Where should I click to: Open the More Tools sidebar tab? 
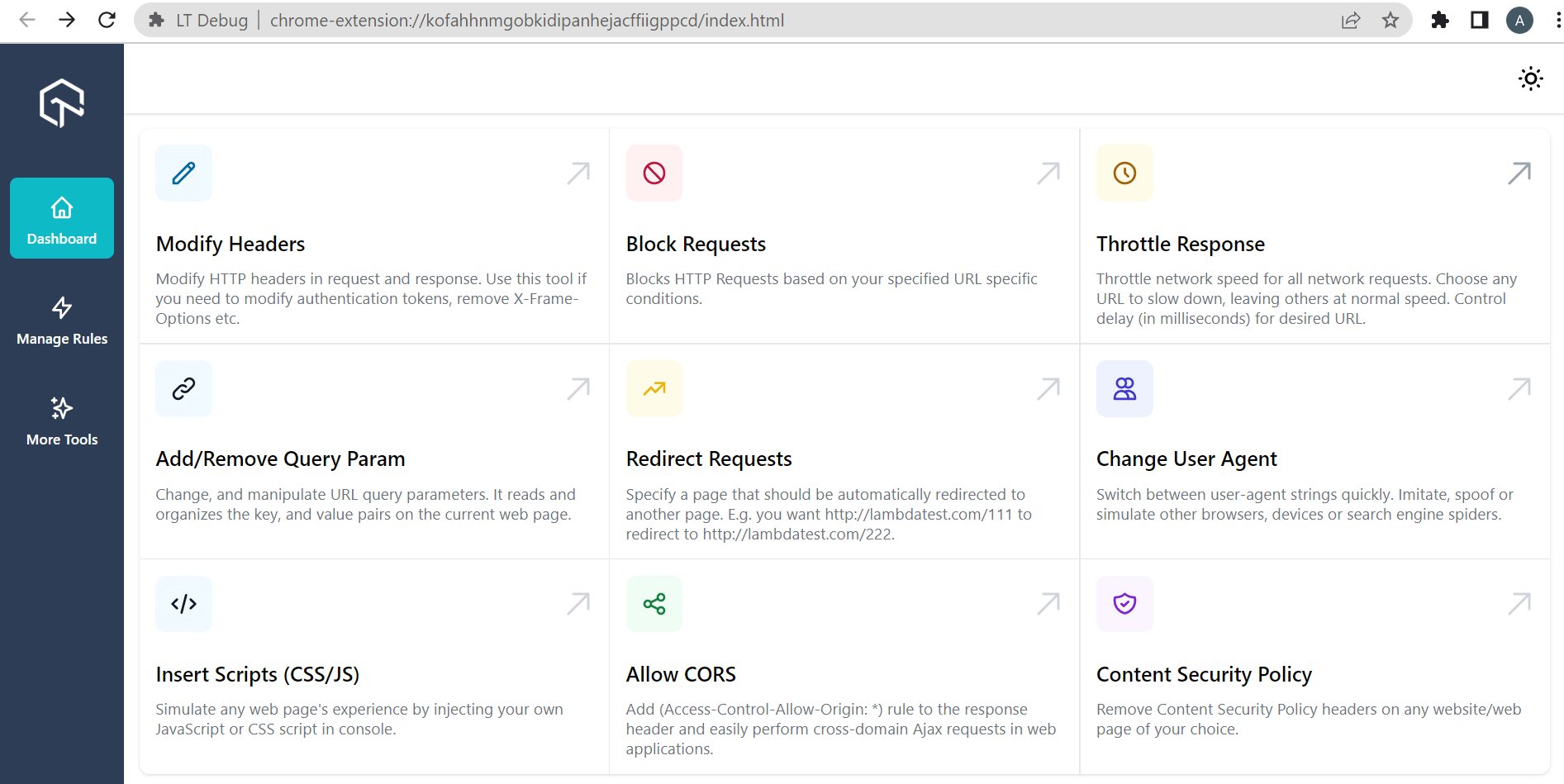[62, 421]
